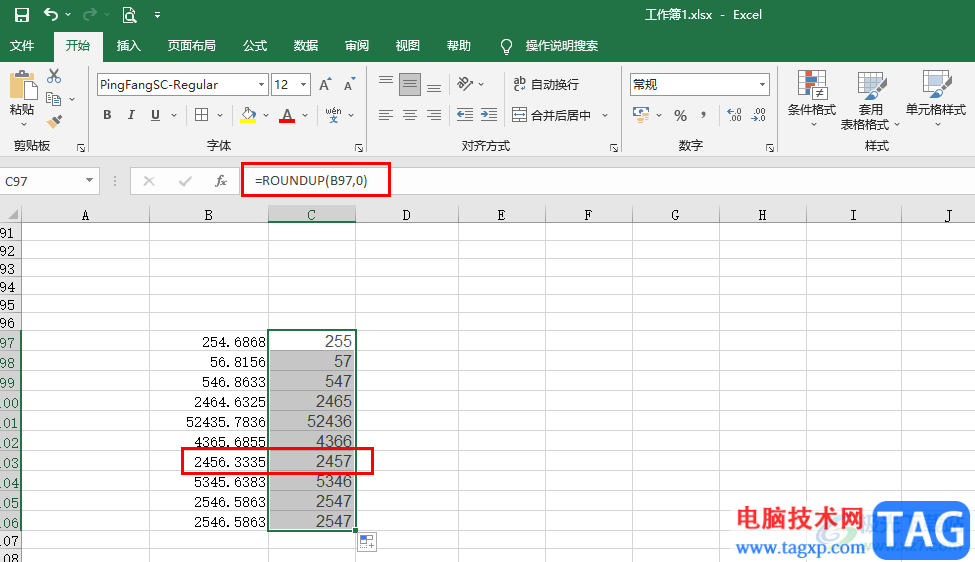Open the borders options arrow
Image resolution: width=975 pixels, height=562 pixels.
(219, 115)
